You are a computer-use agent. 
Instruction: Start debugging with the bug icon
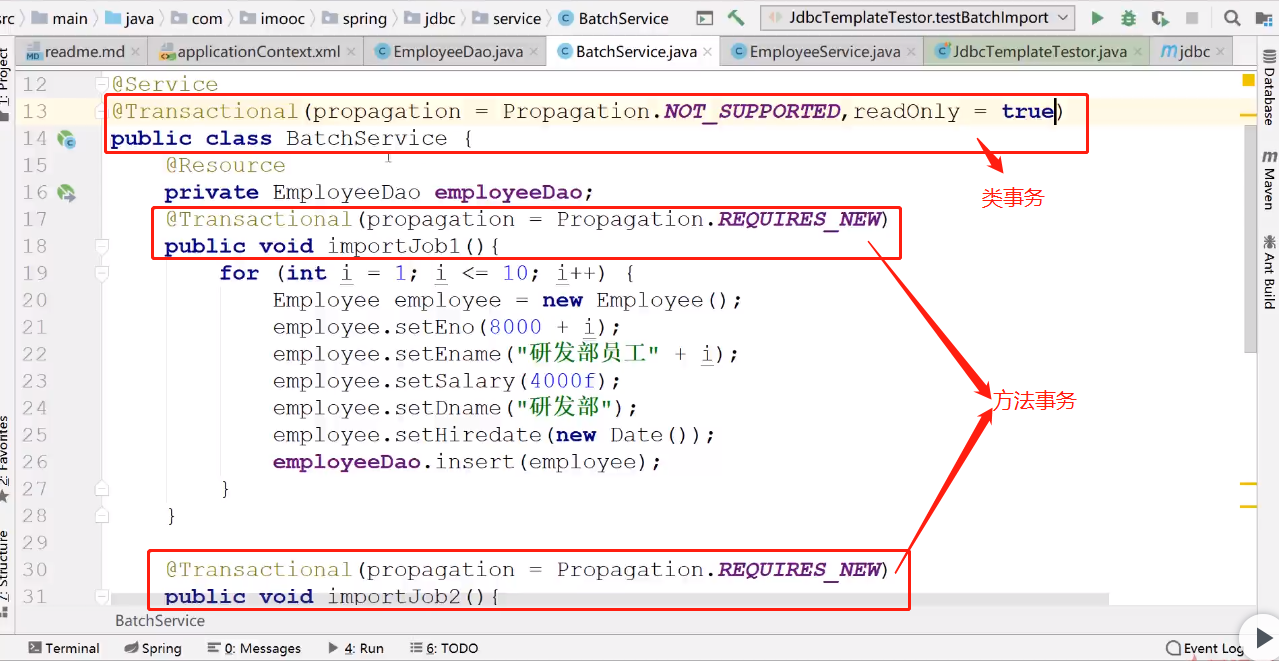tap(1128, 18)
